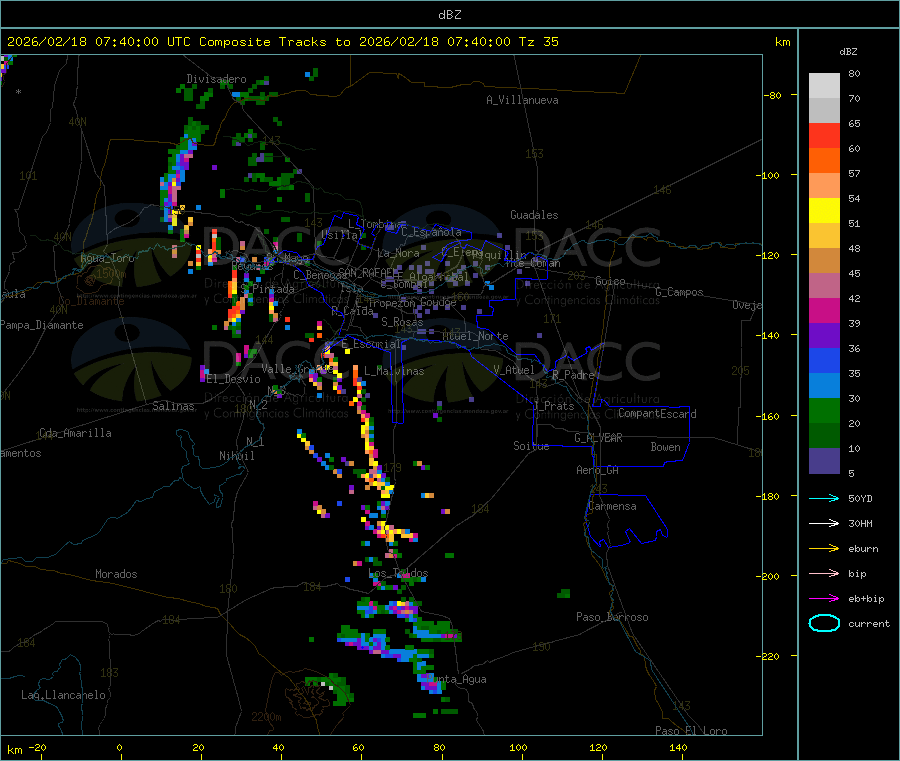Image resolution: width=900 pixels, height=761 pixels.
Task: Click the Los_Toldos label
Action: pyautogui.click(x=398, y=573)
